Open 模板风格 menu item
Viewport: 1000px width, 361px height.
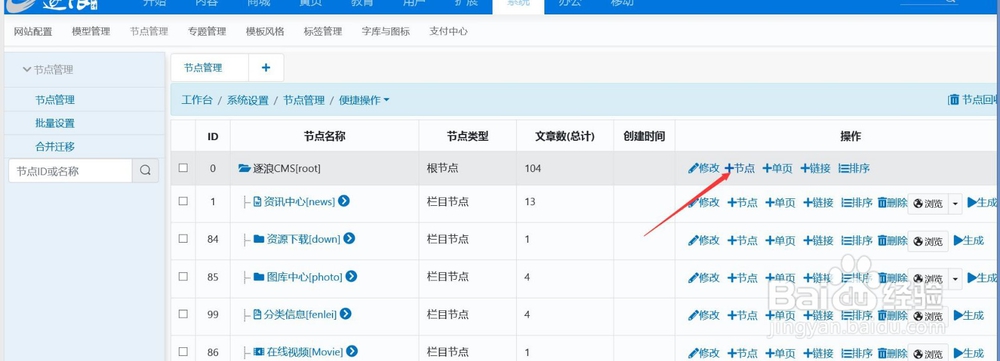coord(265,31)
